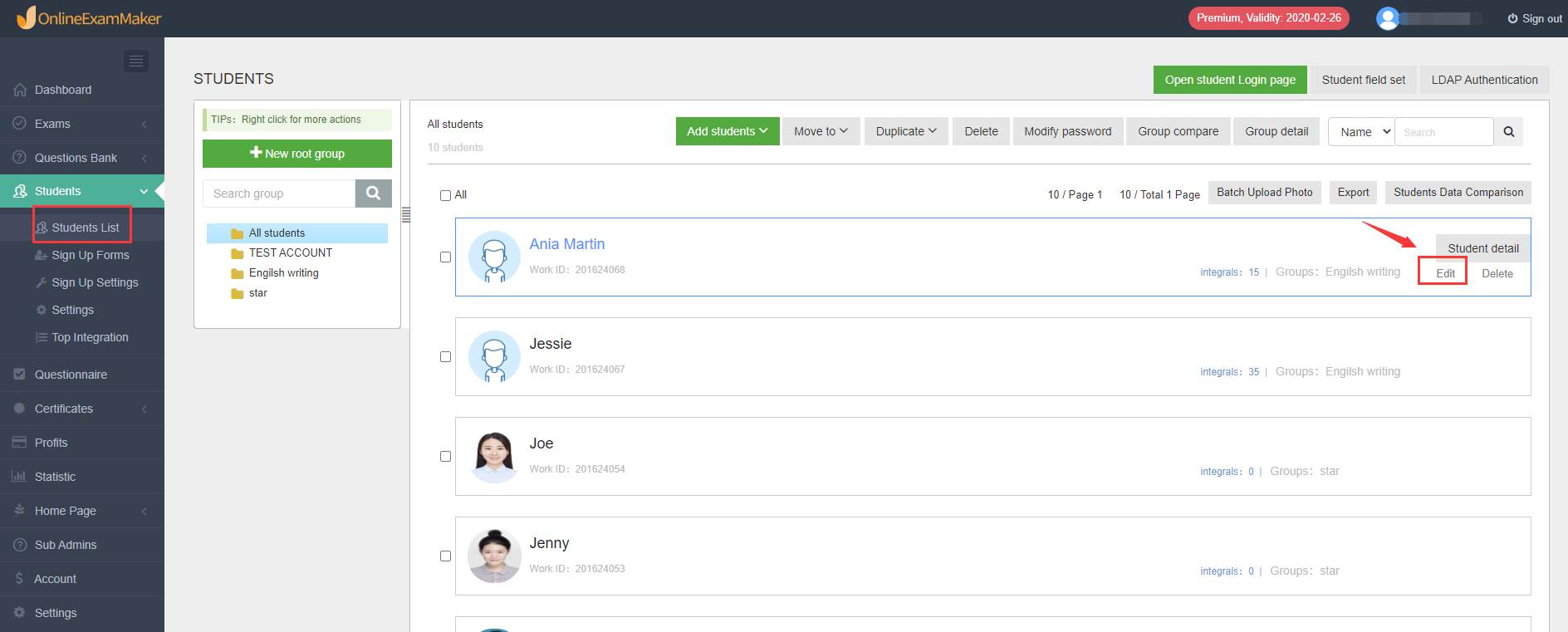Sign out of the account

pos(1535,18)
